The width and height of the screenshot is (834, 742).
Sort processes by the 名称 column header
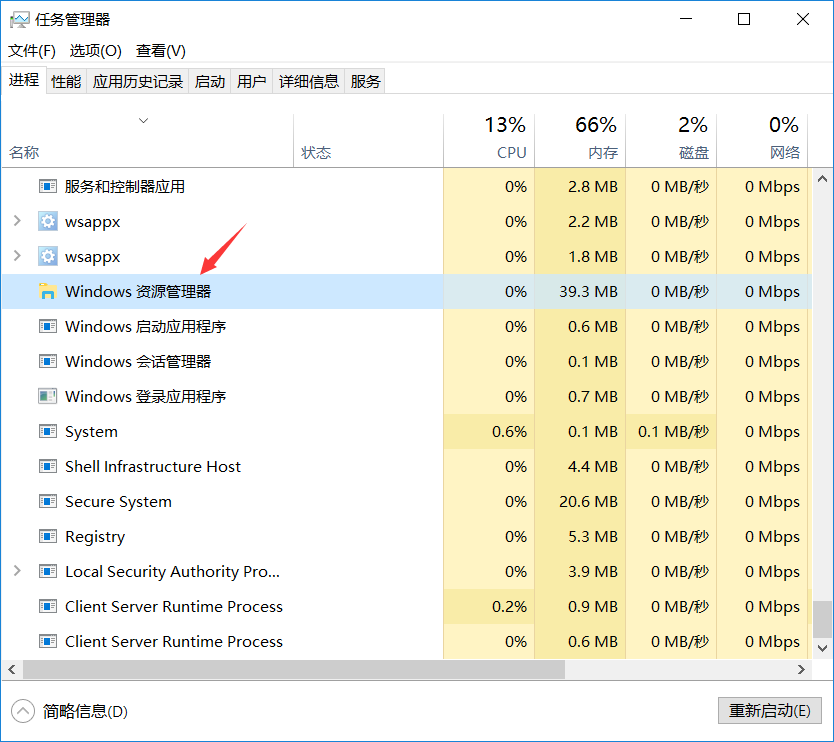tap(147, 140)
